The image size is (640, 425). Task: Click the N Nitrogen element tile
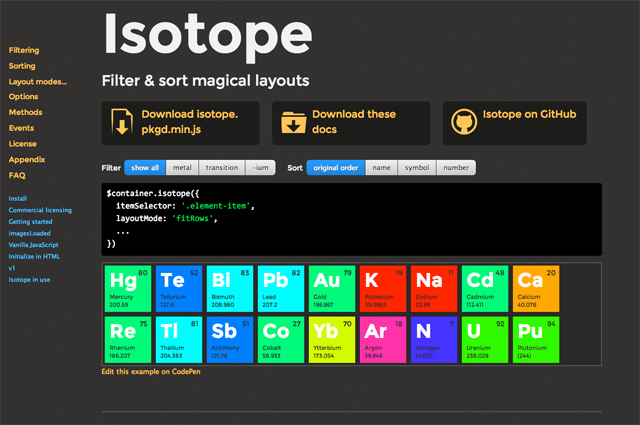coord(434,340)
